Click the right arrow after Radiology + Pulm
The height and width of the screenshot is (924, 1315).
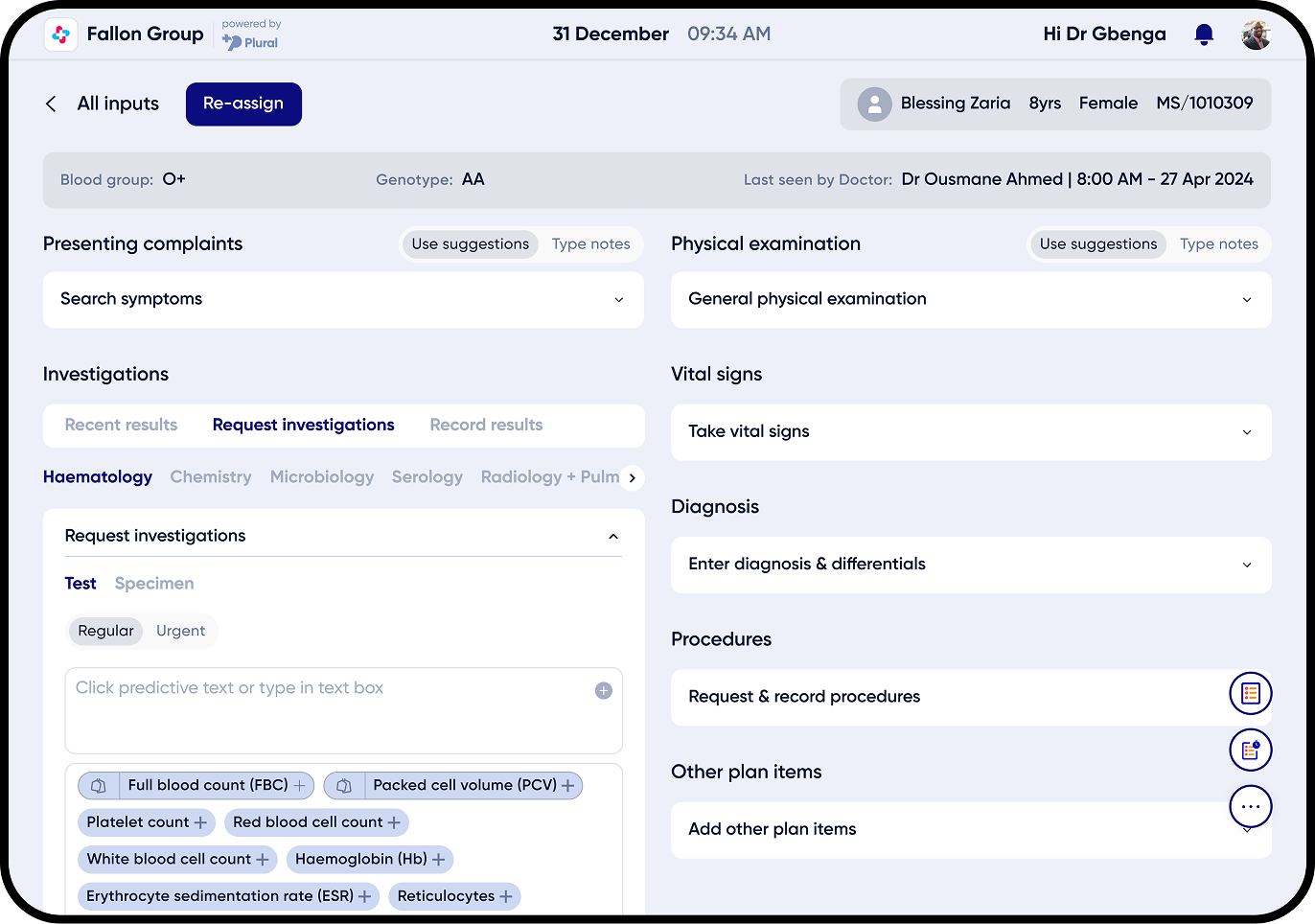[632, 477]
